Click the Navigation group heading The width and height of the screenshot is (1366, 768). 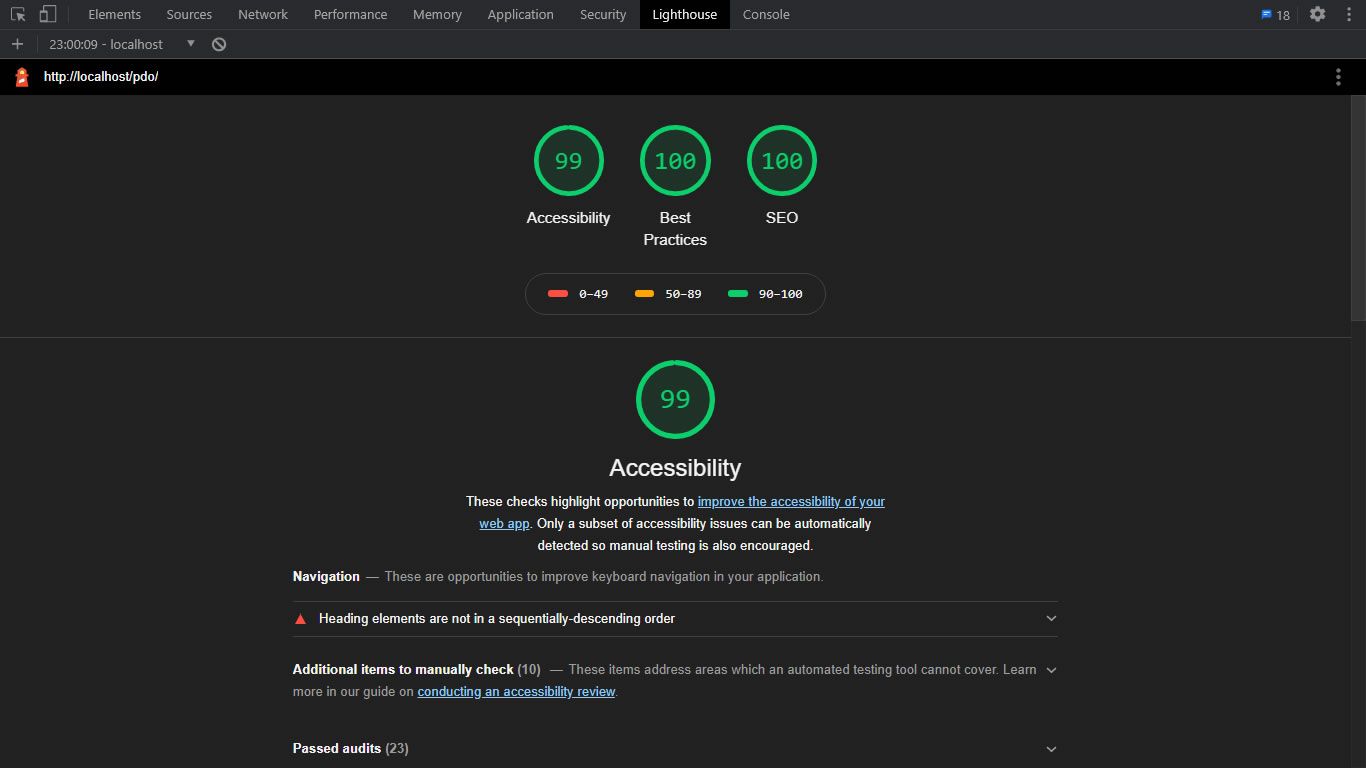click(326, 577)
